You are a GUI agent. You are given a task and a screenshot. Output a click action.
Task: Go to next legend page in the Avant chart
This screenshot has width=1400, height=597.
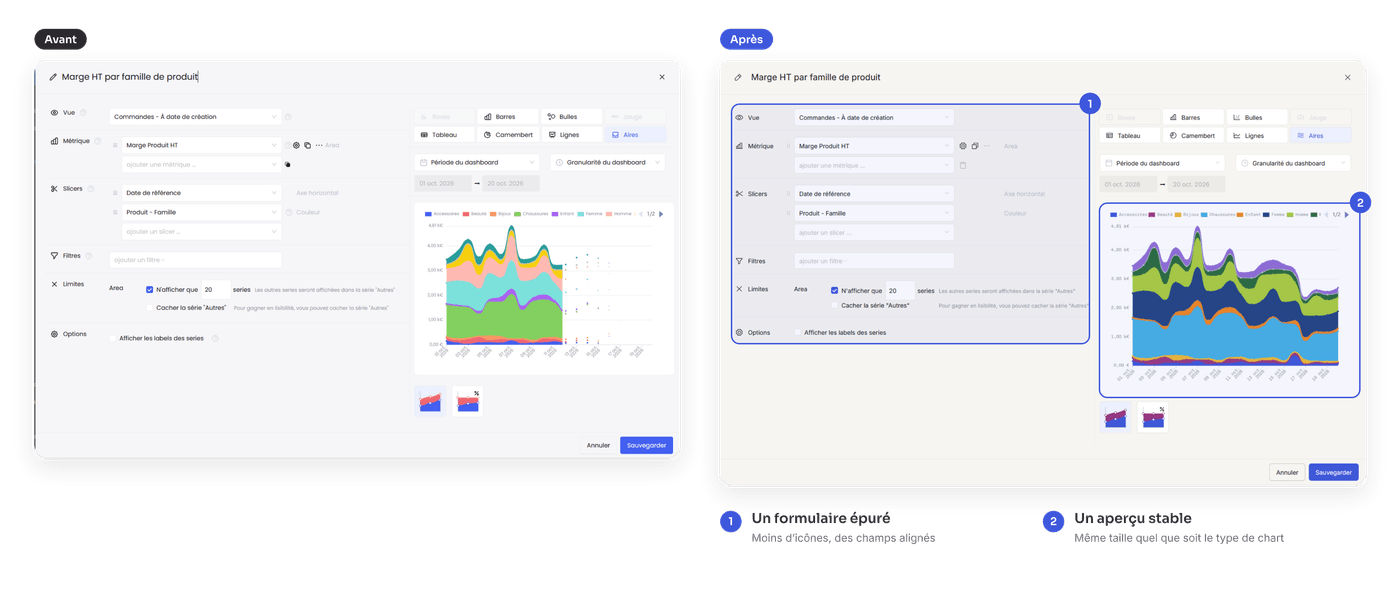point(661,214)
